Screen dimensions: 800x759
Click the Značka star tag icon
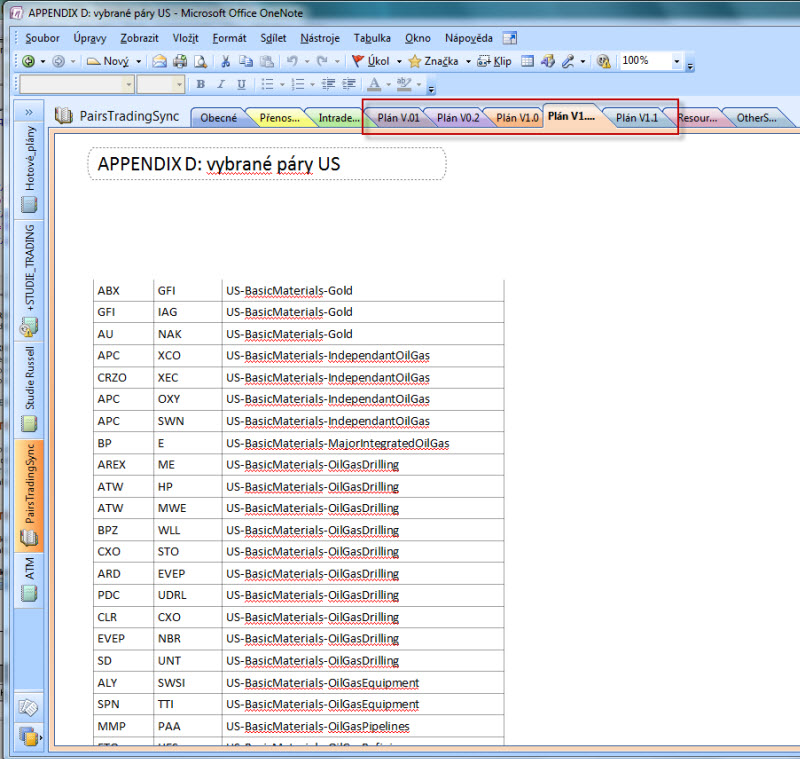tap(414, 61)
